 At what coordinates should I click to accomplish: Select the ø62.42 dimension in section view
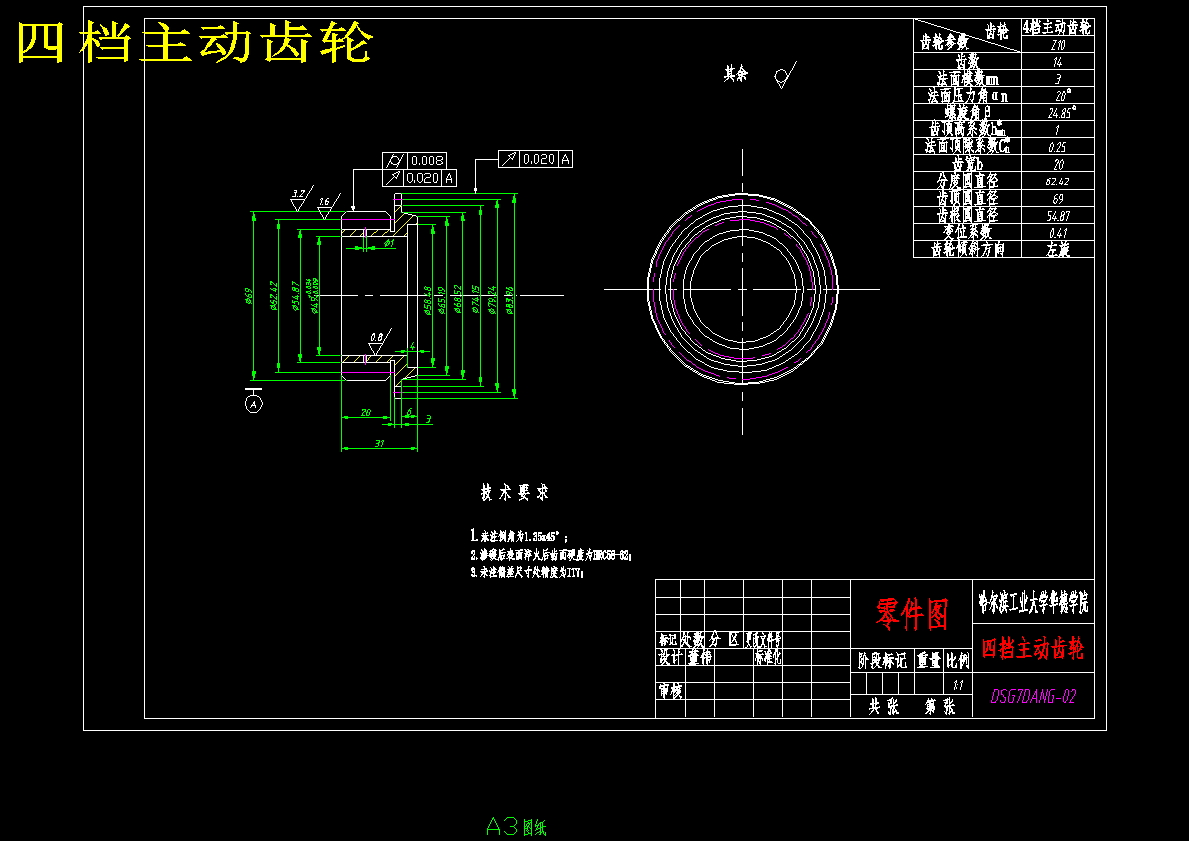point(273,296)
